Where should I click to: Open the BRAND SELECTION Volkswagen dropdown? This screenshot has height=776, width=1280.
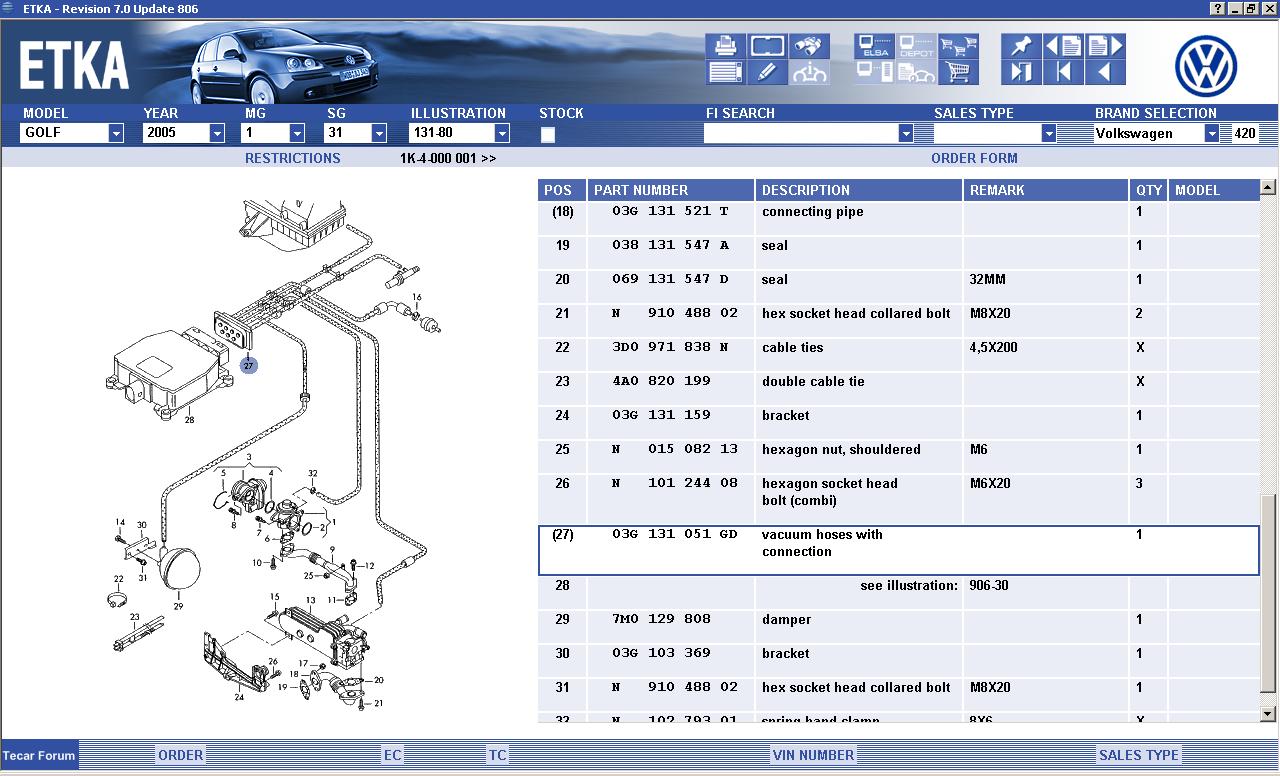point(1157,133)
